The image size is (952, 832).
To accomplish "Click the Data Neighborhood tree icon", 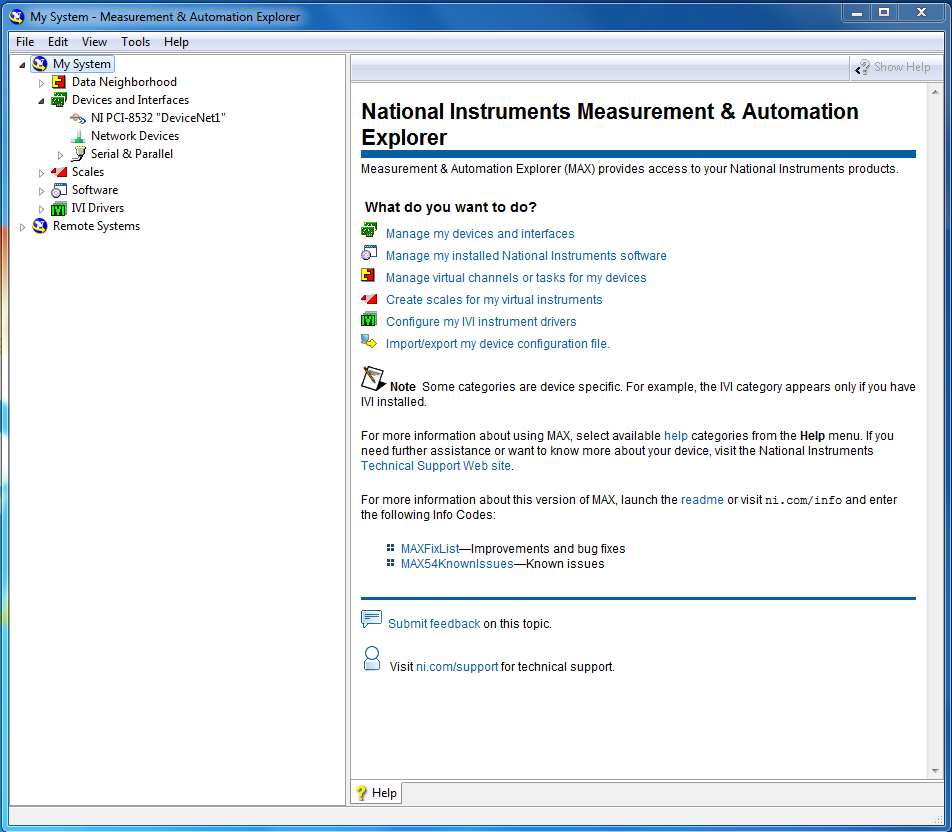I will click(x=59, y=82).
